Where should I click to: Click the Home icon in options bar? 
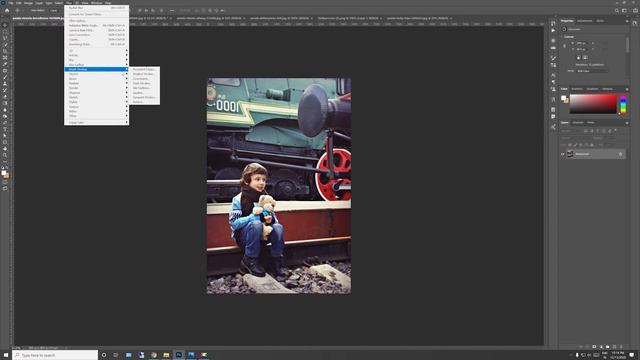(7, 10)
